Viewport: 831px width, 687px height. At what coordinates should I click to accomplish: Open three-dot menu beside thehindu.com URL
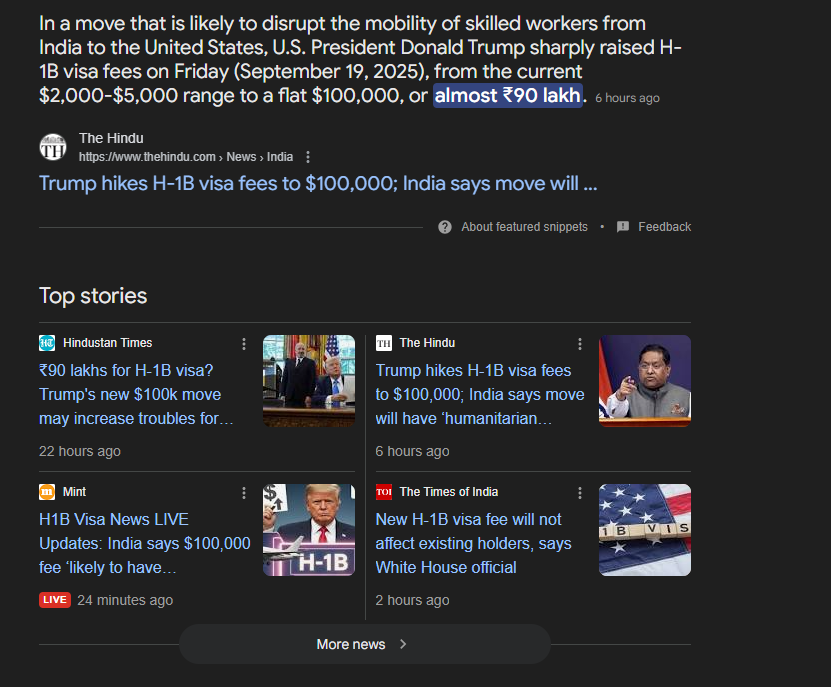click(x=308, y=157)
